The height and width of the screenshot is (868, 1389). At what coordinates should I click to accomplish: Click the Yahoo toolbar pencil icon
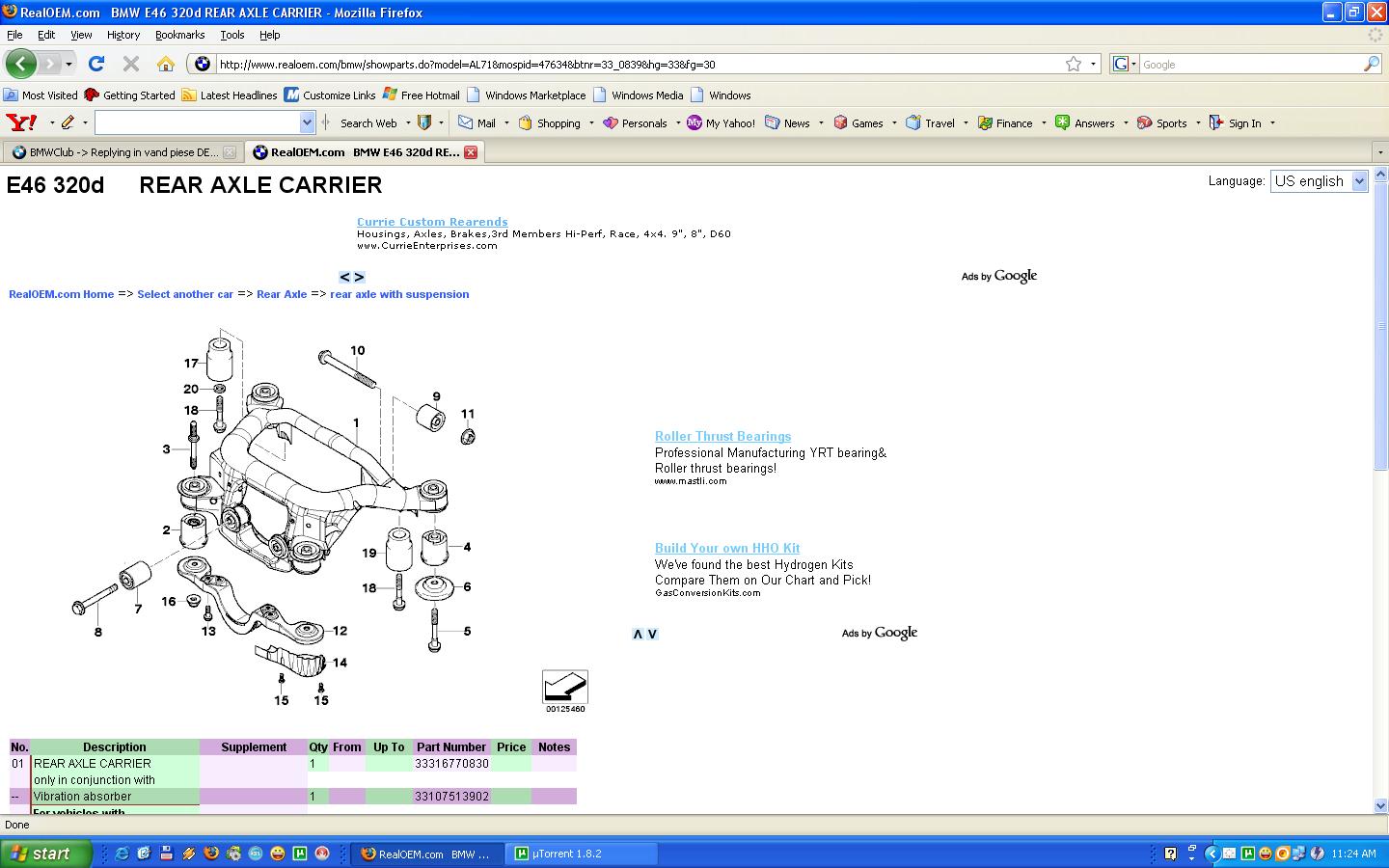[68, 122]
